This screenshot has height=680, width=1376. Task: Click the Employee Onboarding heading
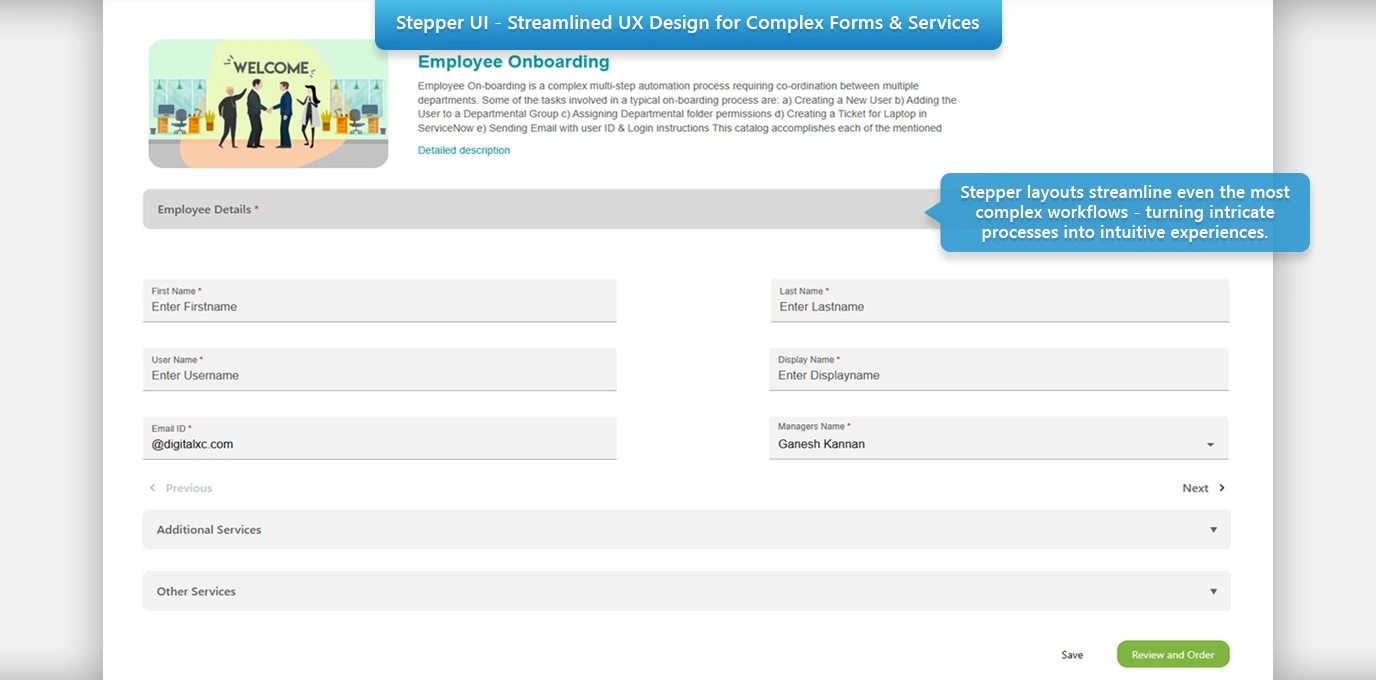click(513, 62)
